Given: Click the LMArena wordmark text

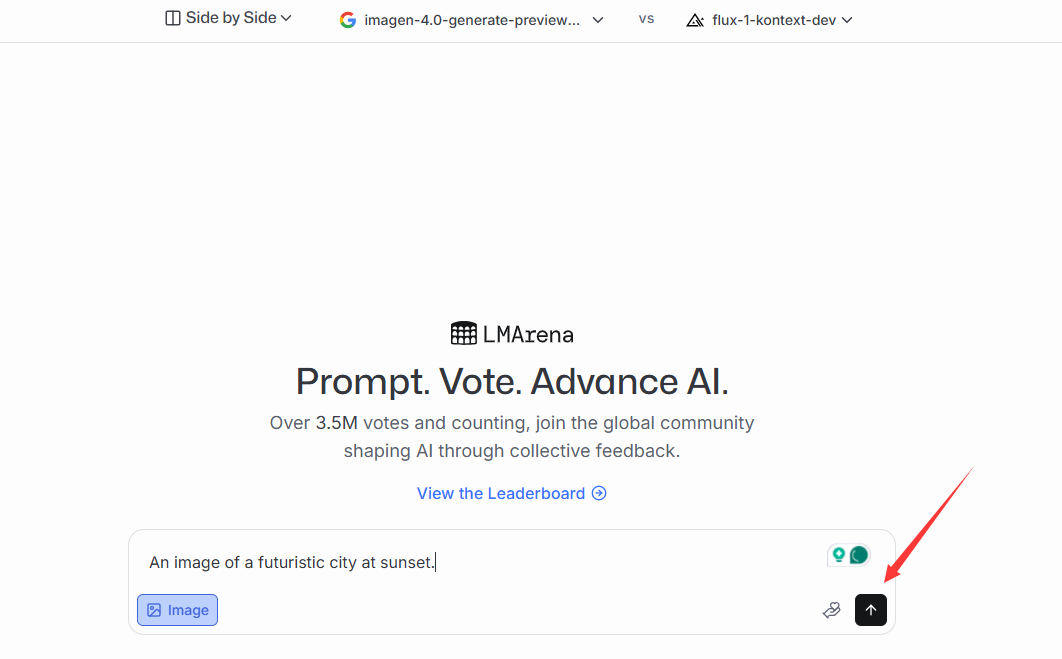Looking at the screenshot, I should 528,334.
